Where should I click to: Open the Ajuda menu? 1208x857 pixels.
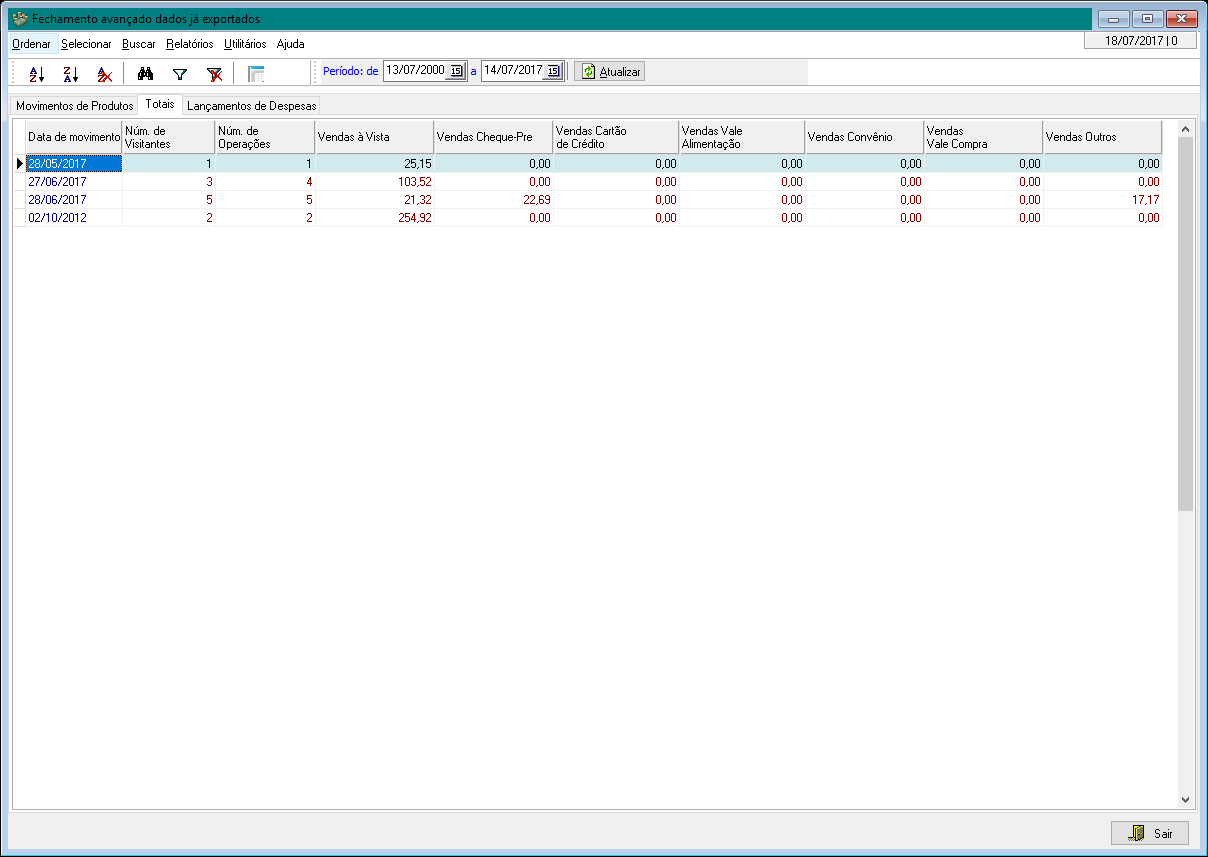[290, 44]
